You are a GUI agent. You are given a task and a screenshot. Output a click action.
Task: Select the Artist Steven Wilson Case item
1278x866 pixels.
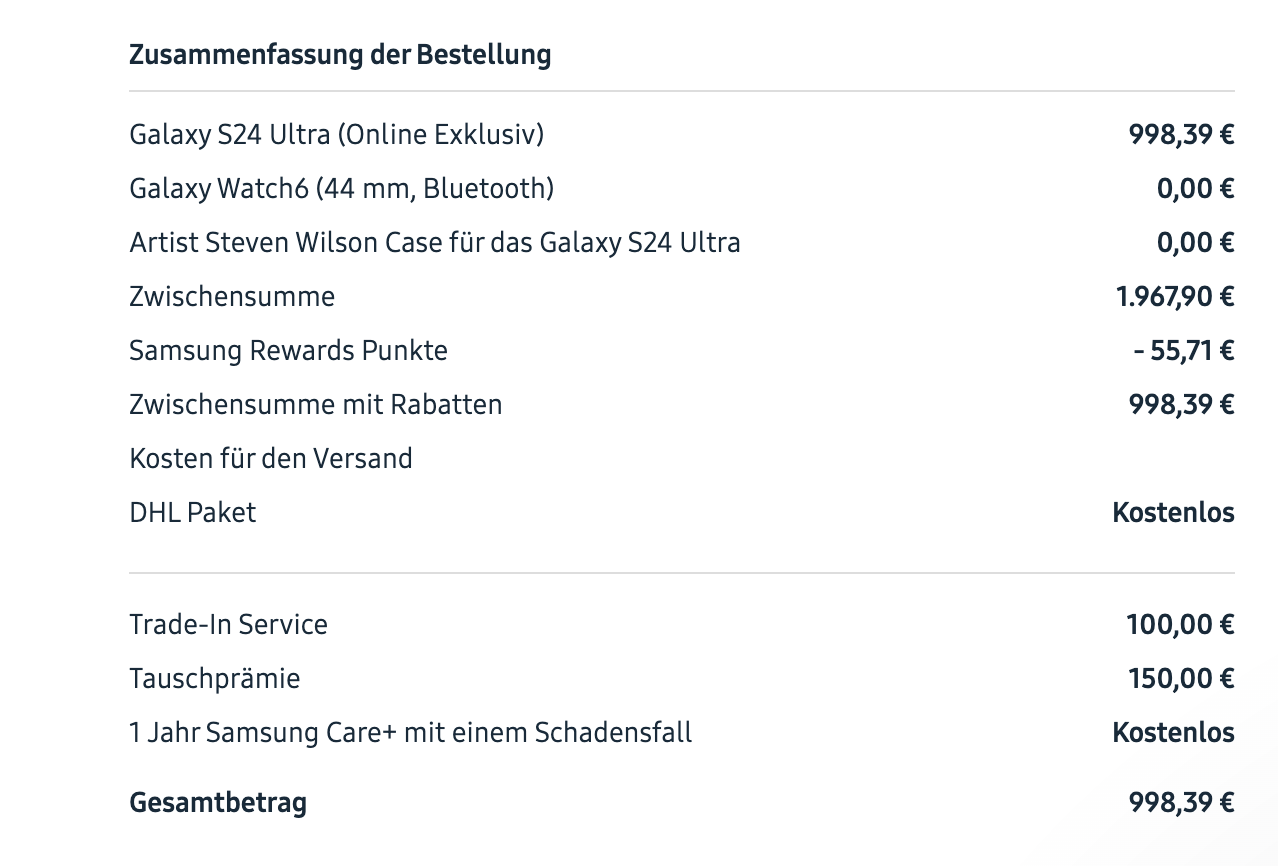(x=434, y=242)
